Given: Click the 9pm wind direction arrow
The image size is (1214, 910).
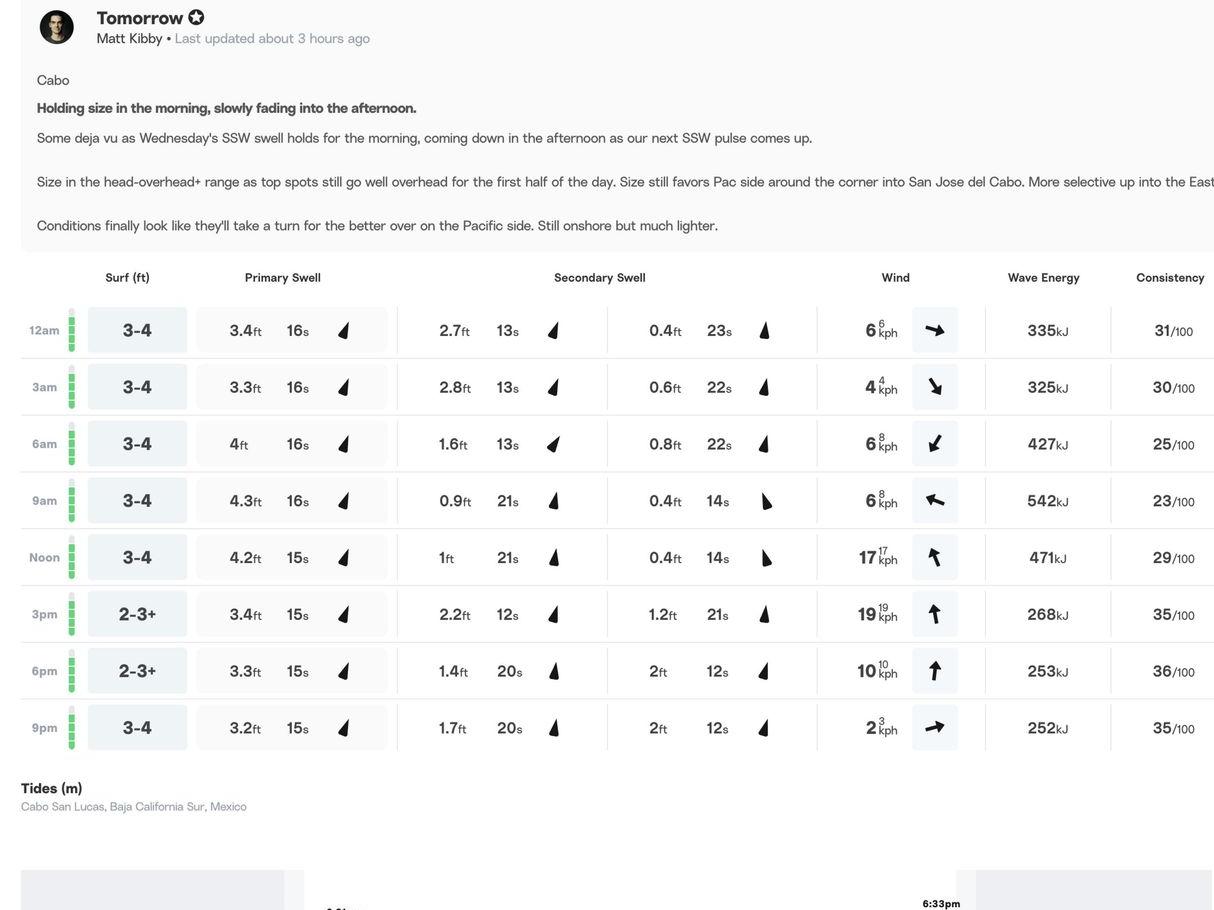Looking at the screenshot, I should pos(935,728).
